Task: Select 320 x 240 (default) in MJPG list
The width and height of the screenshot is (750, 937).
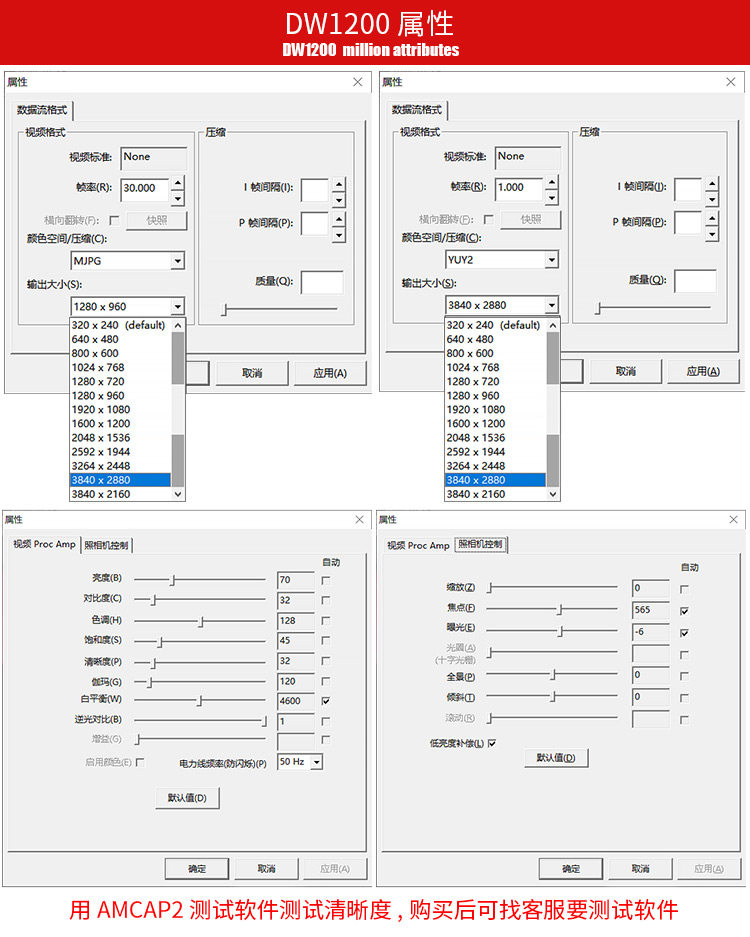Action: coord(121,325)
